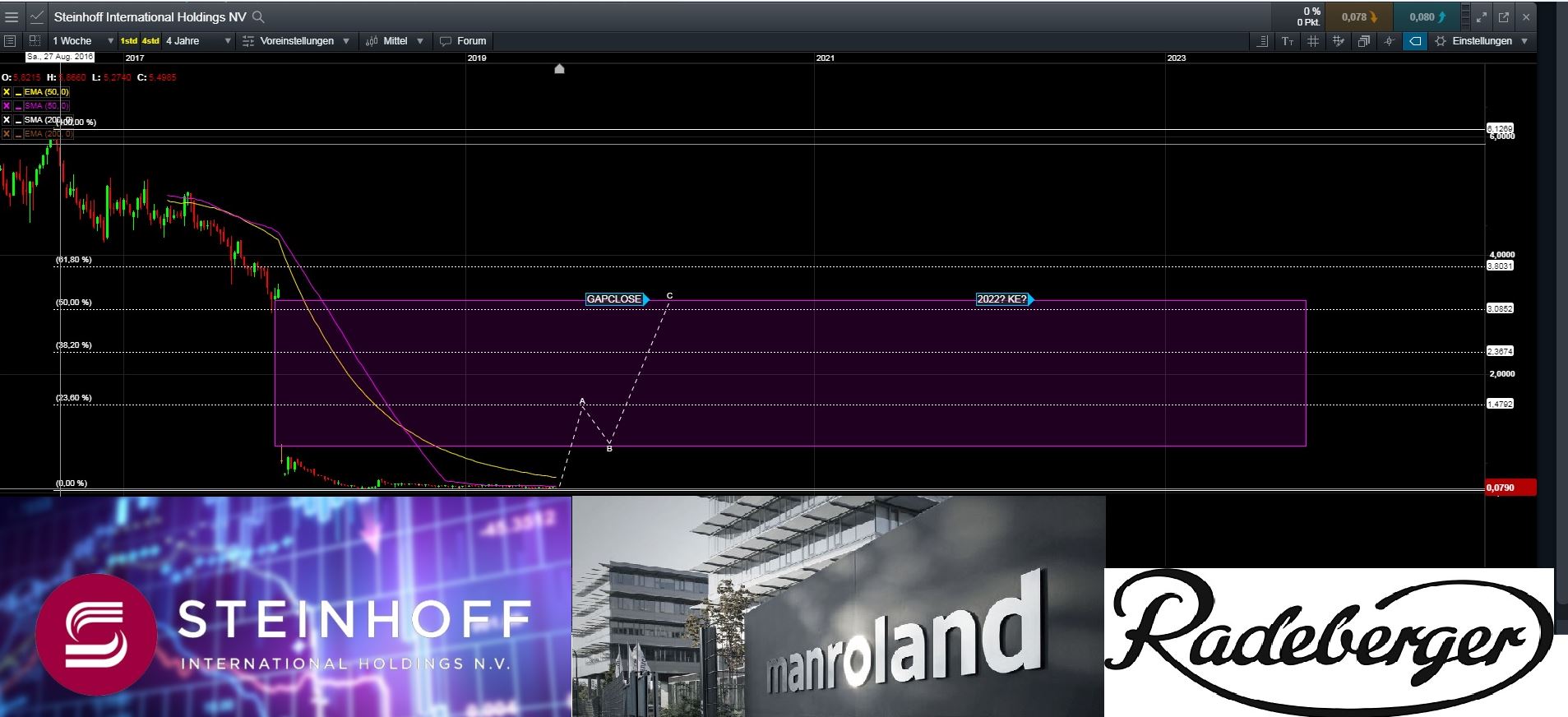Open the list panel icon
1568x717 pixels.
coord(10,40)
